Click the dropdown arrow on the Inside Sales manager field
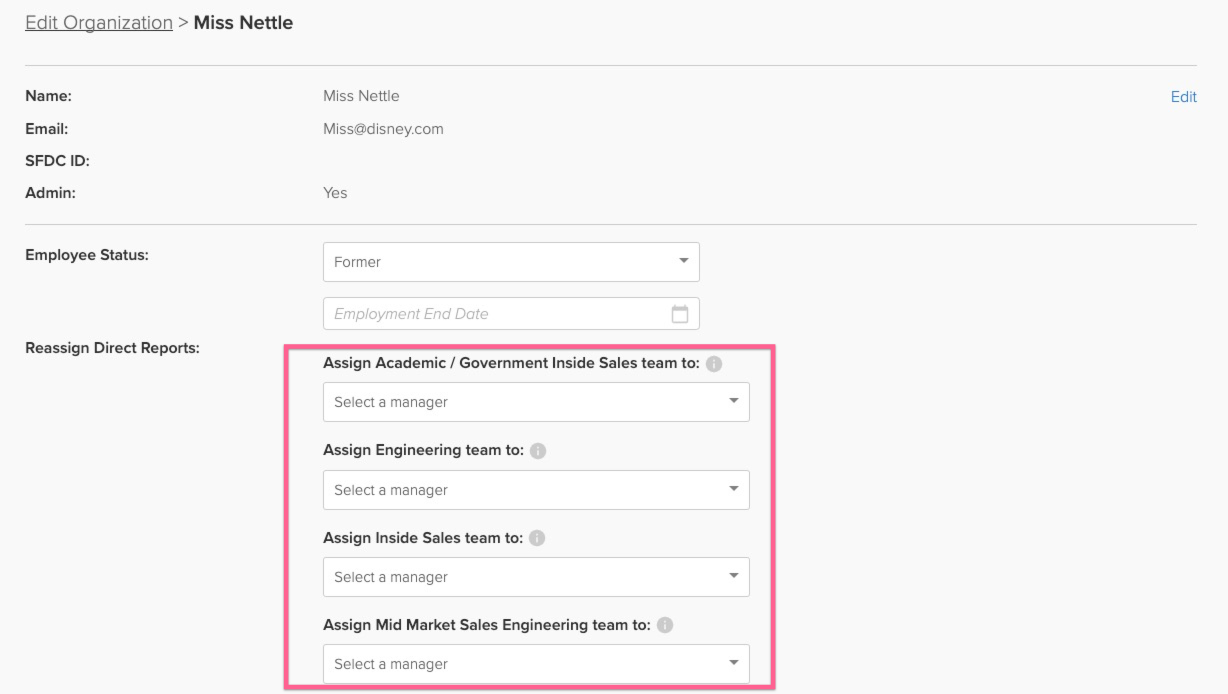 [735, 577]
